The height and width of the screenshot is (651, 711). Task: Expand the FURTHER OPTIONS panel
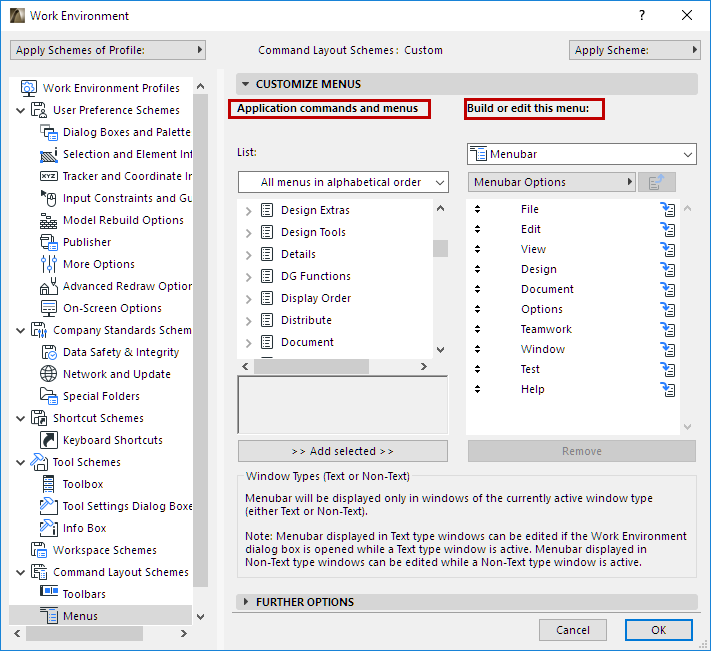click(x=245, y=602)
